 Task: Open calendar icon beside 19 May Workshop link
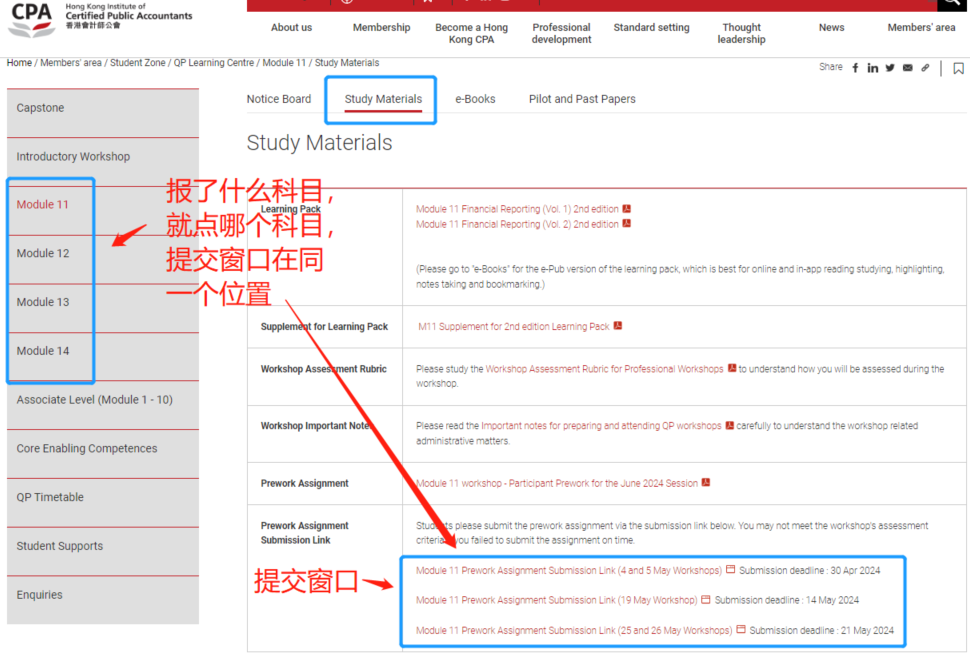706,600
